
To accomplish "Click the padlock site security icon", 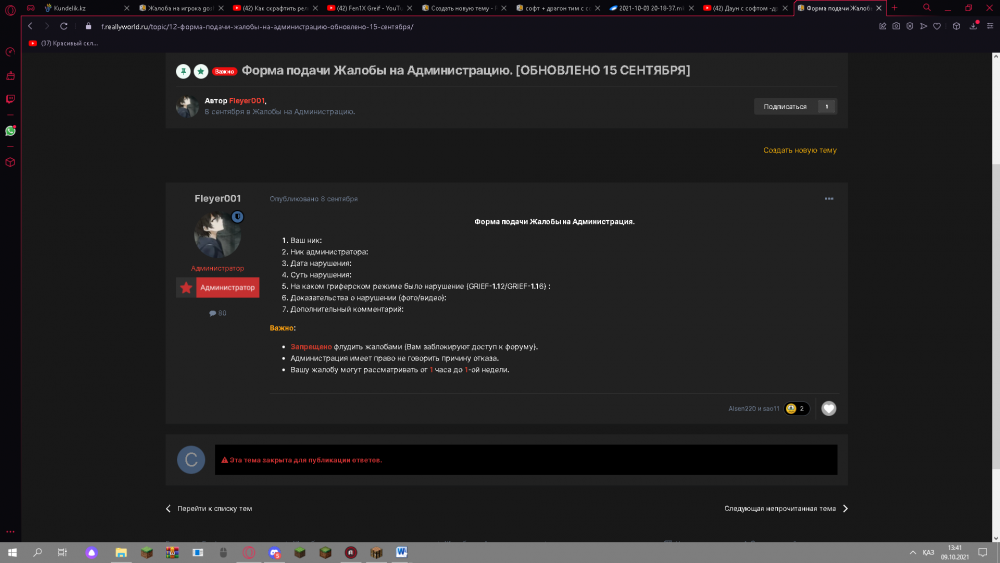I will pos(88,26).
